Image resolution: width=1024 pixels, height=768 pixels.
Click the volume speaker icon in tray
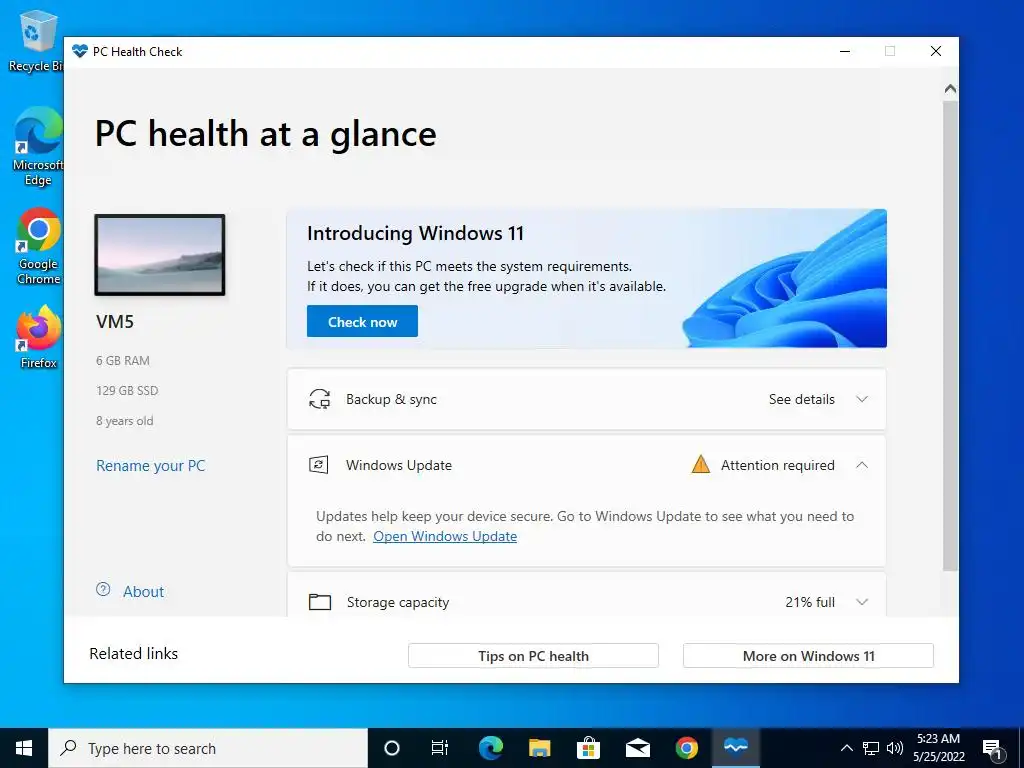point(895,748)
